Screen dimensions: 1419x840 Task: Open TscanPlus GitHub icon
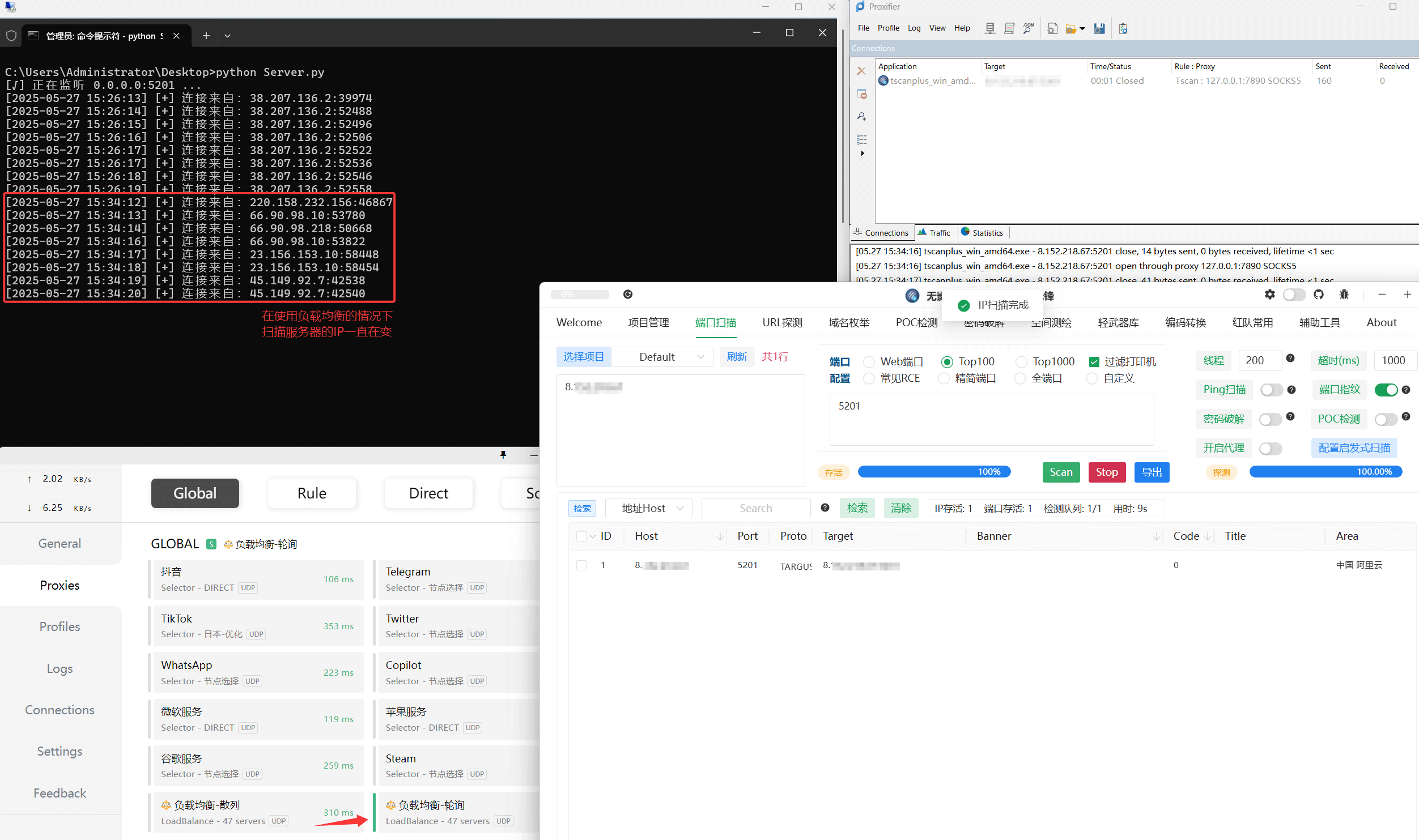pos(1319,295)
